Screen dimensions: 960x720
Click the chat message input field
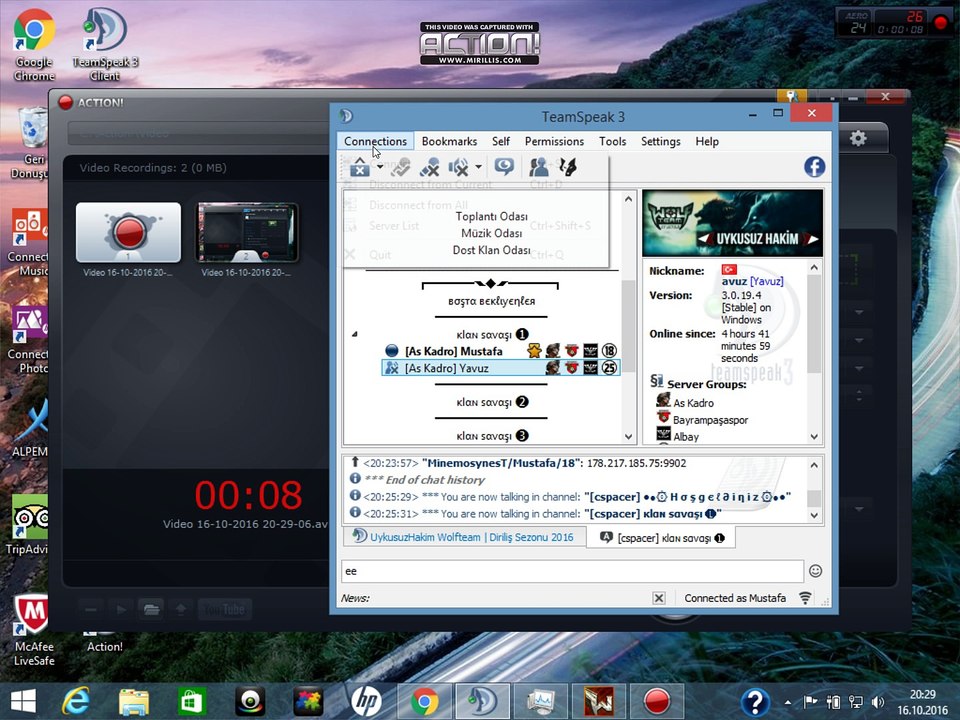572,571
